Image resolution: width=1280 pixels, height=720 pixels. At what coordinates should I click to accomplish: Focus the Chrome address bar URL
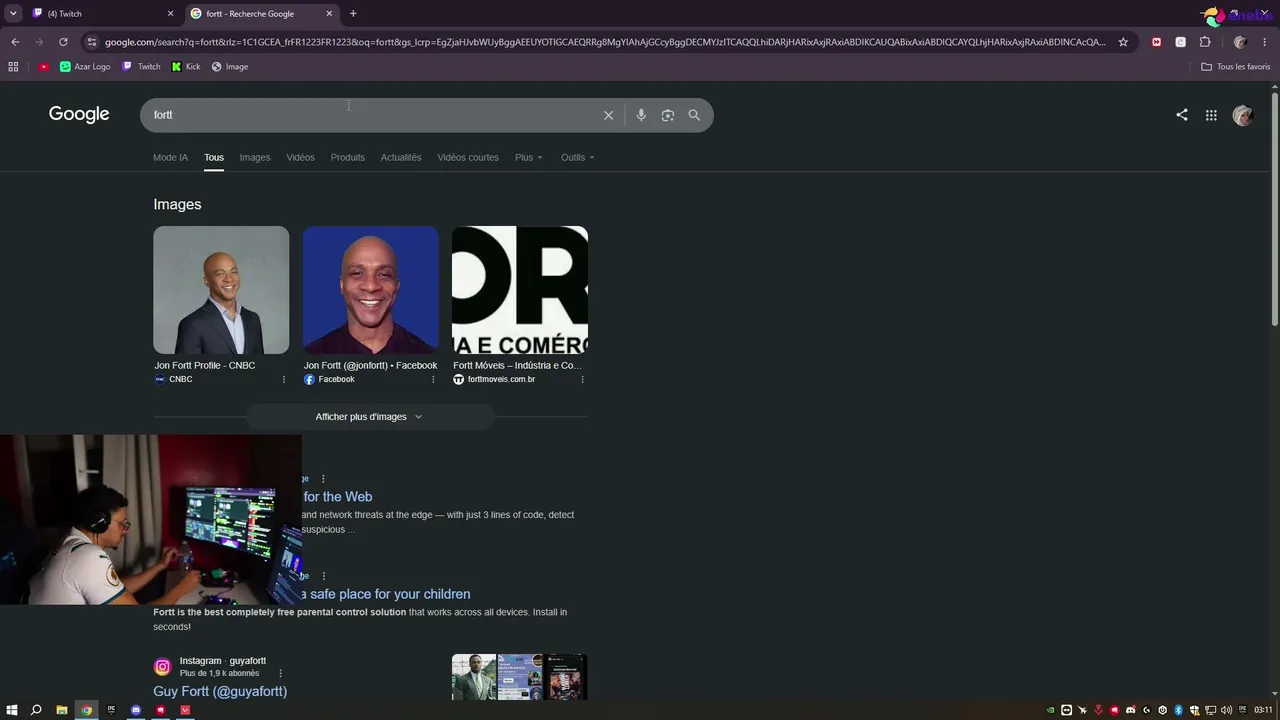[x=605, y=42]
